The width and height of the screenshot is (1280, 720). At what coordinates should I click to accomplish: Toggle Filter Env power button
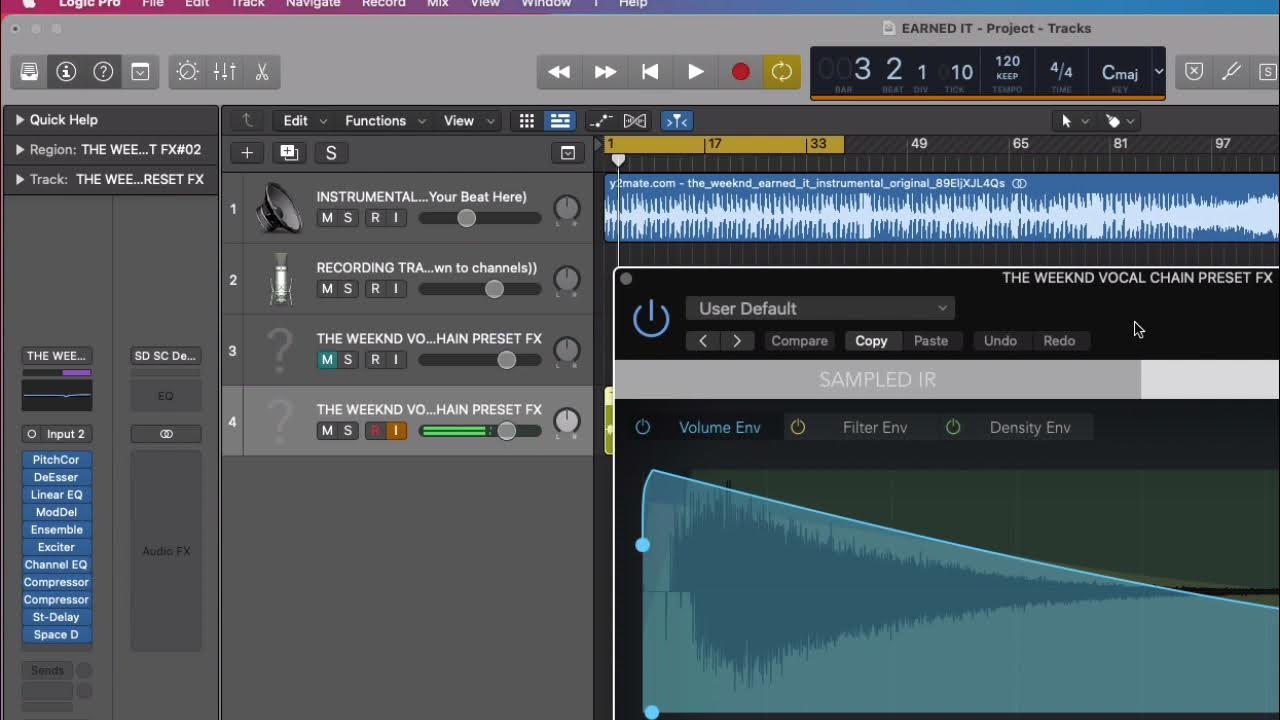pyautogui.click(x=798, y=427)
